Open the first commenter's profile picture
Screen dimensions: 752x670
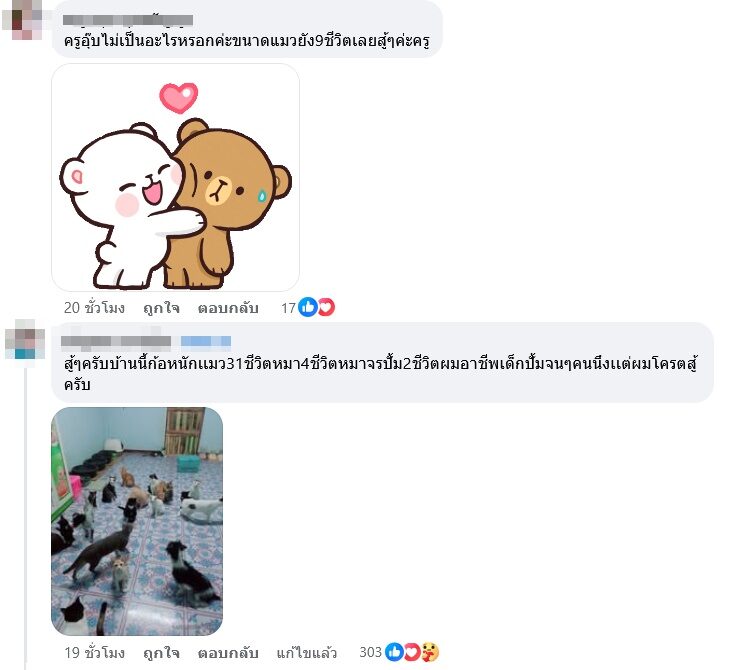click(x=23, y=18)
